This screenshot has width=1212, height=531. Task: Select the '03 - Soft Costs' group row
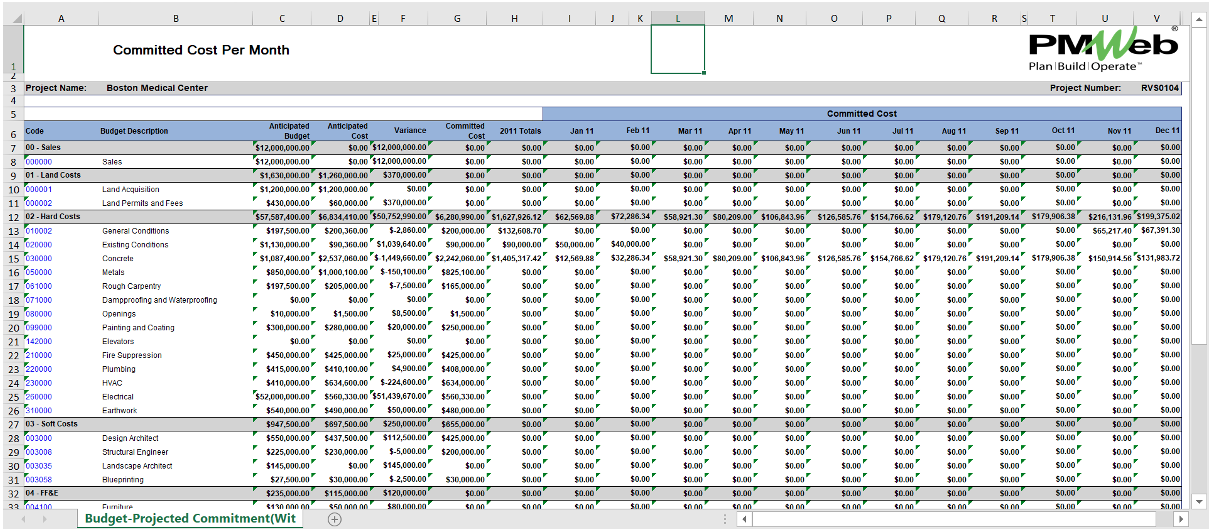click(x=602, y=424)
